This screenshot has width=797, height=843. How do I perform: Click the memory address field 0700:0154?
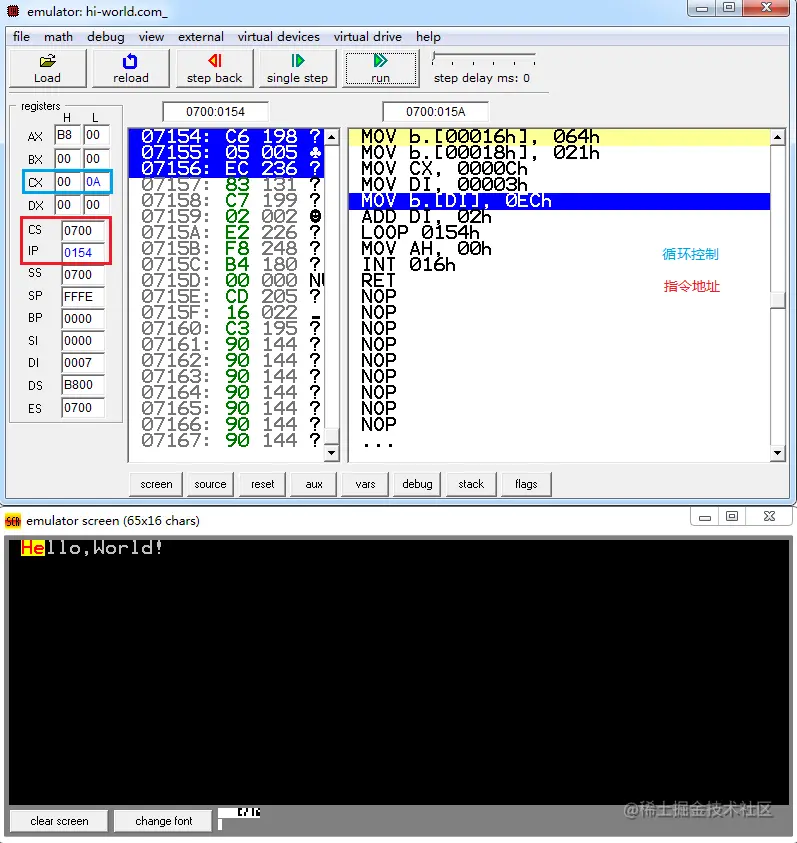[x=215, y=112]
